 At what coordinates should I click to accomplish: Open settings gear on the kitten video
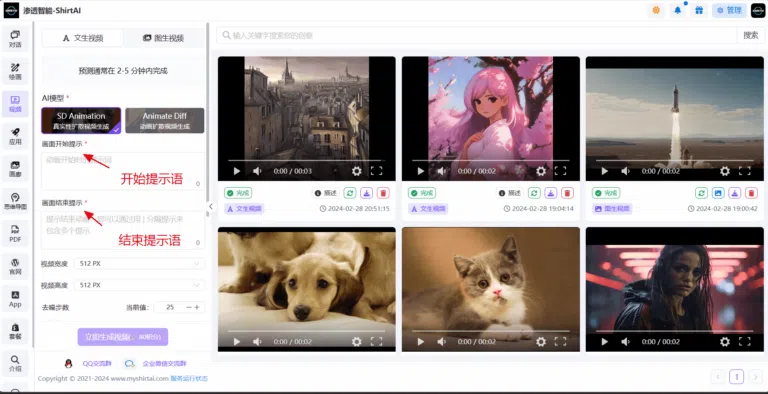[x=541, y=342]
